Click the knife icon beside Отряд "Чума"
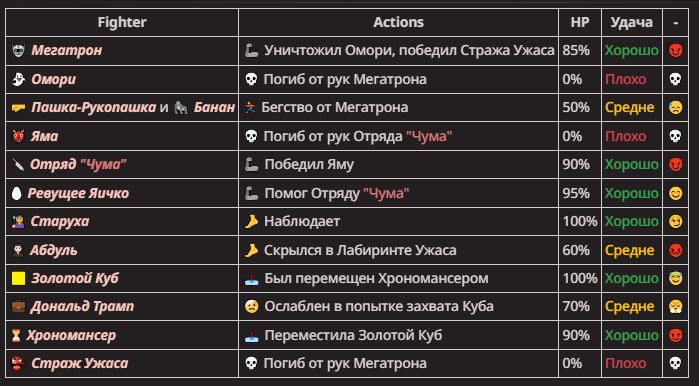The height and width of the screenshot is (386, 699). [18, 164]
